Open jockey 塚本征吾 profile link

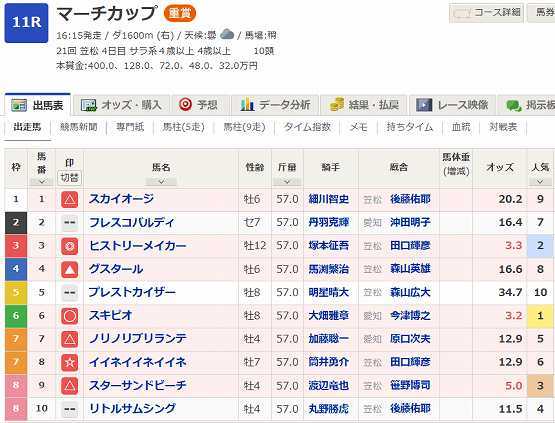pyautogui.click(x=329, y=246)
